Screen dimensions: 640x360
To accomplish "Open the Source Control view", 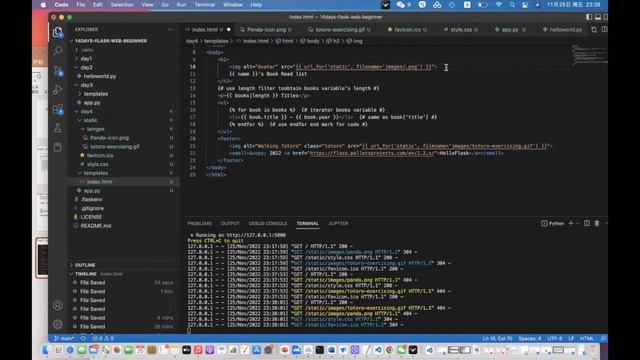I will pos(58,70).
